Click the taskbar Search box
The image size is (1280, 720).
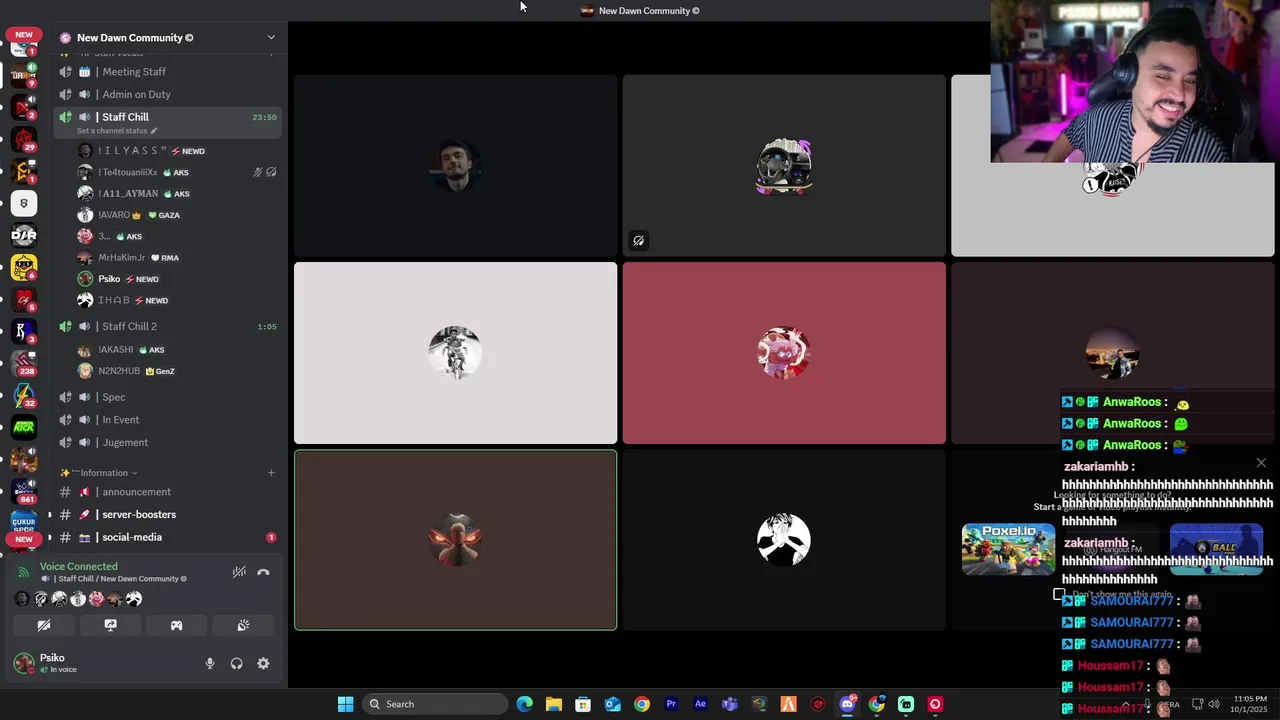434,704
